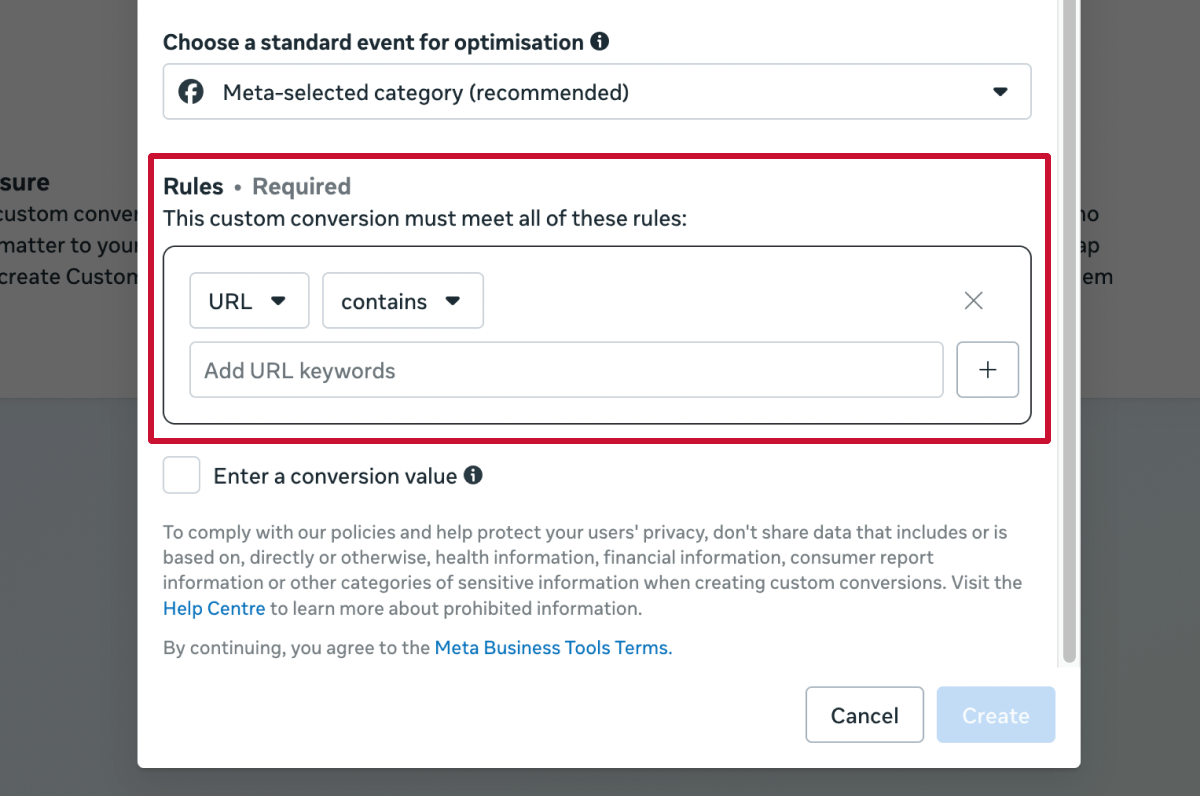Click info icon next to conversion value
The width and height of the screenshot is (1200, 796).
pos(473,476)
